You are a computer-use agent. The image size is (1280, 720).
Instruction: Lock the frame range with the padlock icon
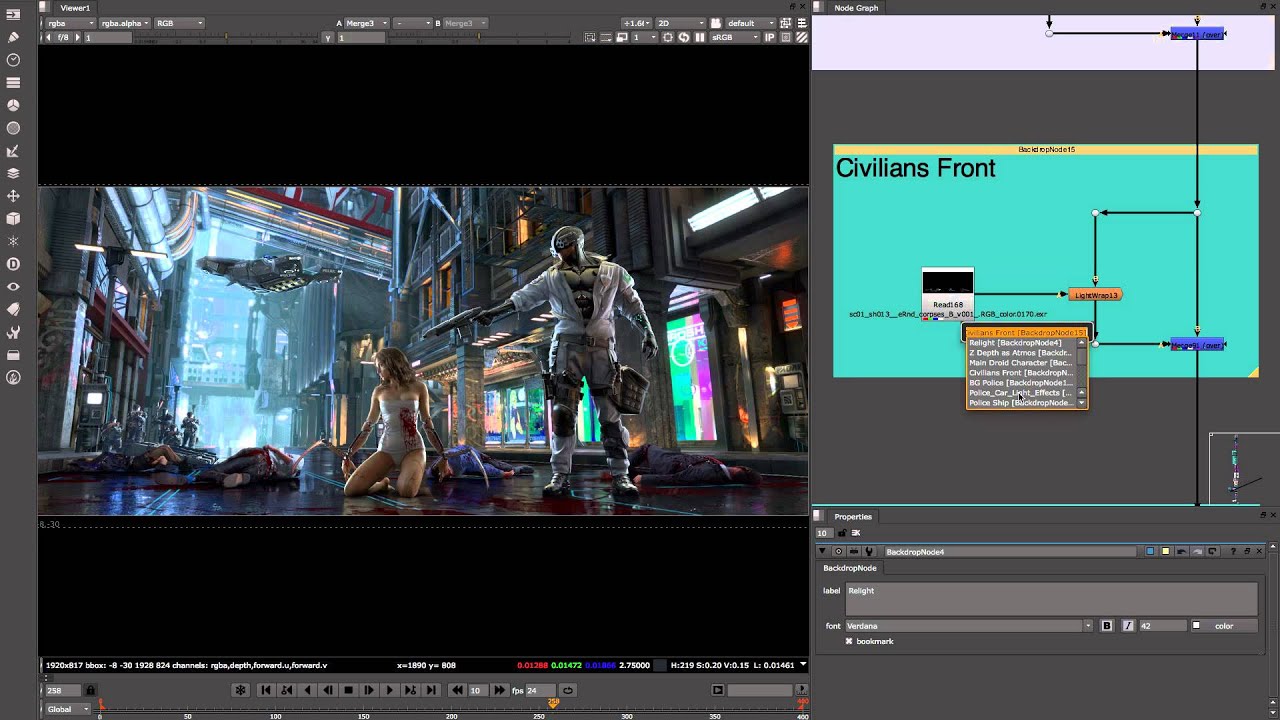tap(90, 690)
